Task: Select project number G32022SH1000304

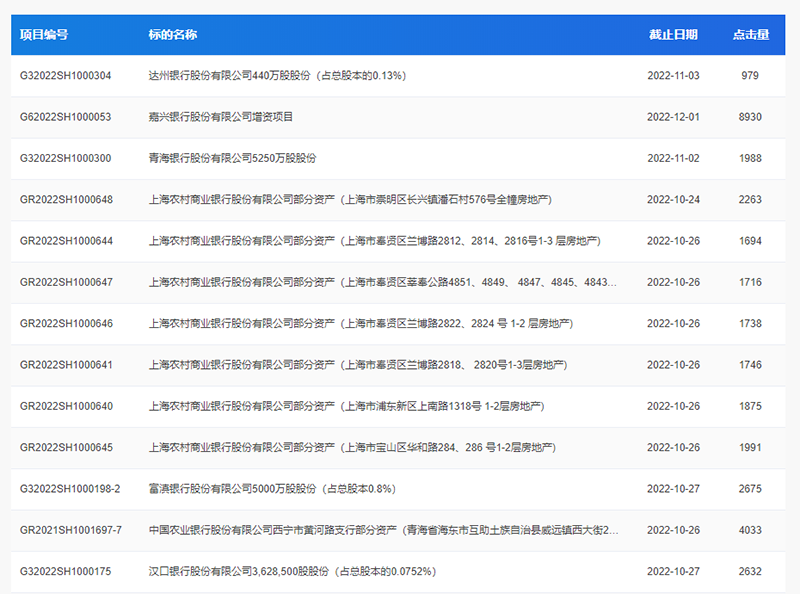Action: 65,76
